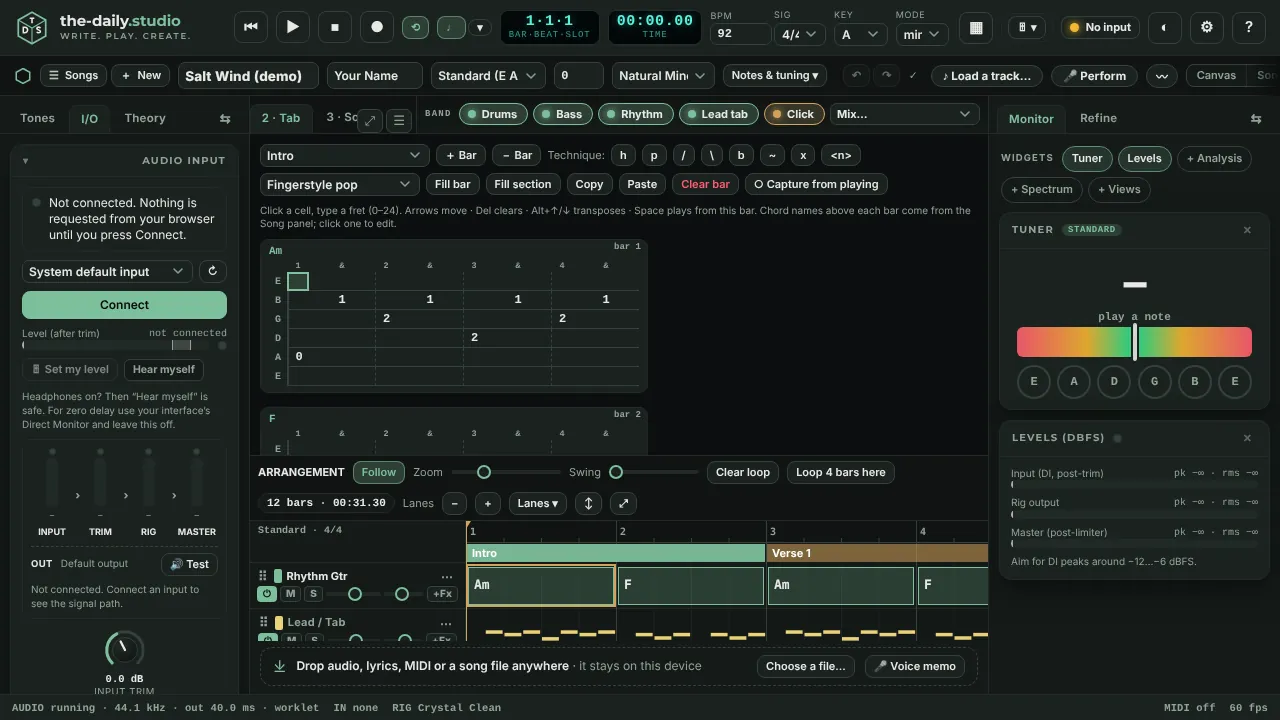Swap the Monitor panel side with arrows icon
Viewport: 1280px width, 720px height.
(x=1256, y=118)
